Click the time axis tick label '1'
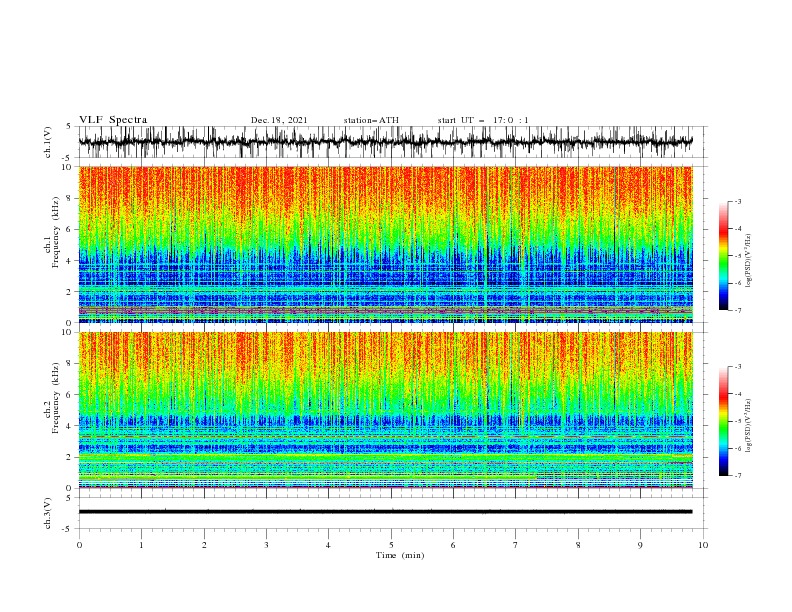 coord(141,545)
